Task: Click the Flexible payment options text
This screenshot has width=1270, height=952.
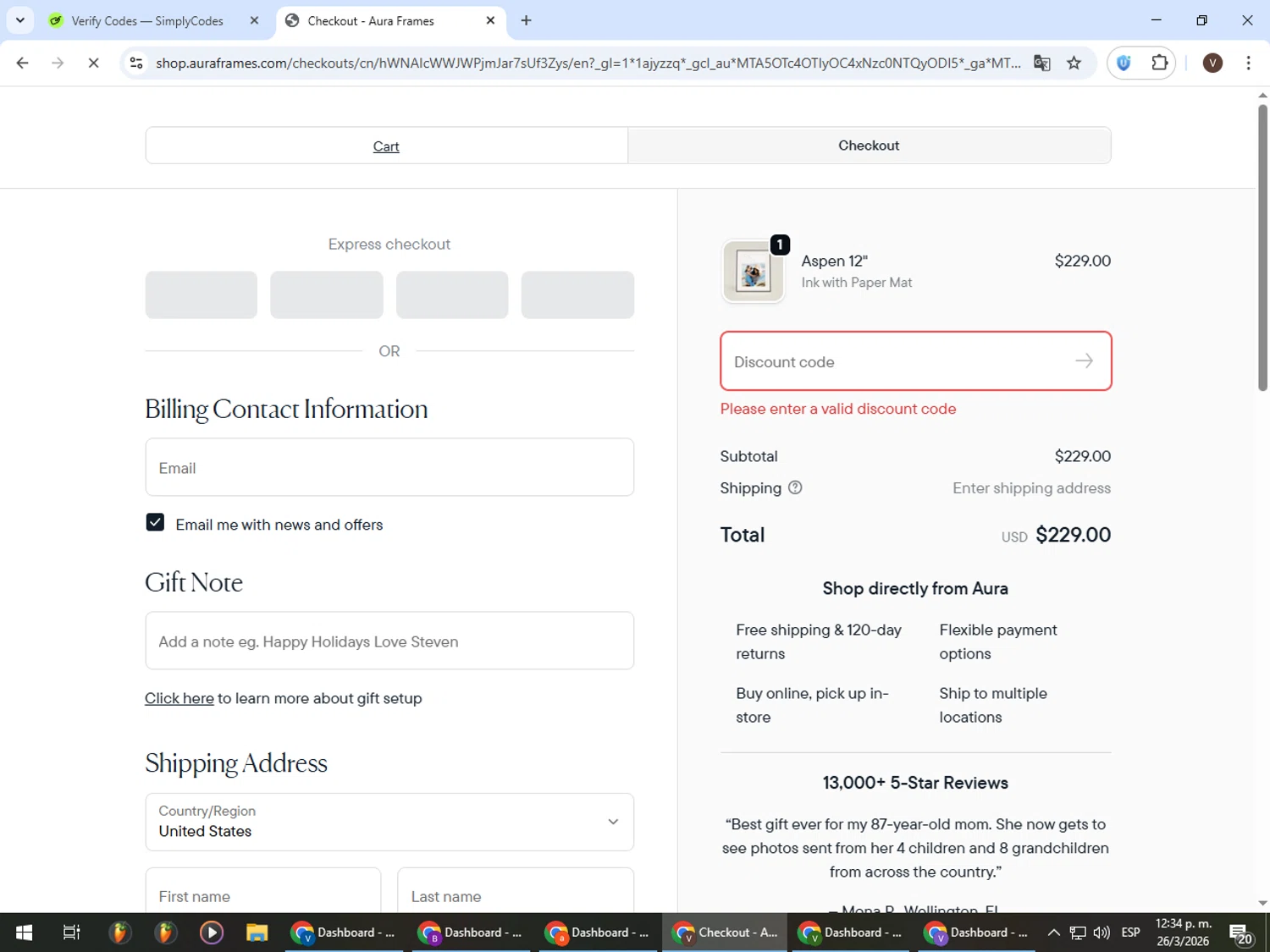Action: [x=998, y=641]
